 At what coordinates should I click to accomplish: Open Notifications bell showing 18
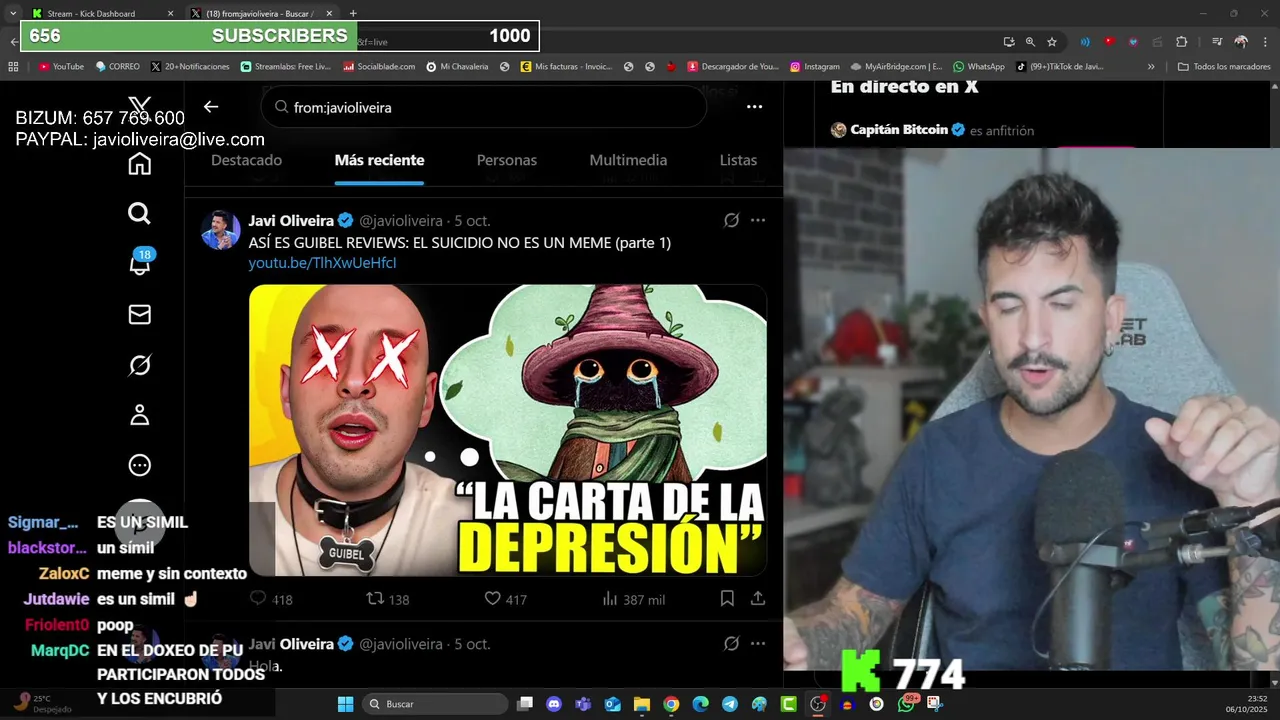pyautogui.click(x=140, y=263)
